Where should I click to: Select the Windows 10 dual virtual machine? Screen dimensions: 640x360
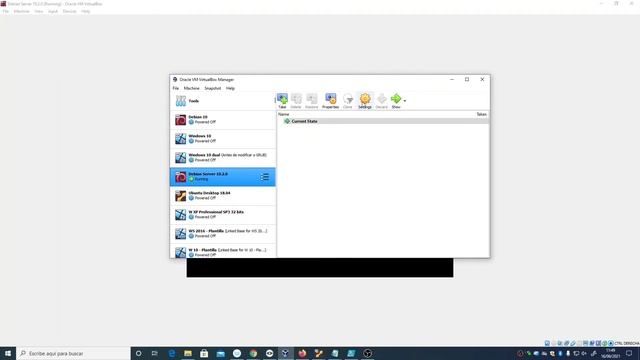[223, 158]
